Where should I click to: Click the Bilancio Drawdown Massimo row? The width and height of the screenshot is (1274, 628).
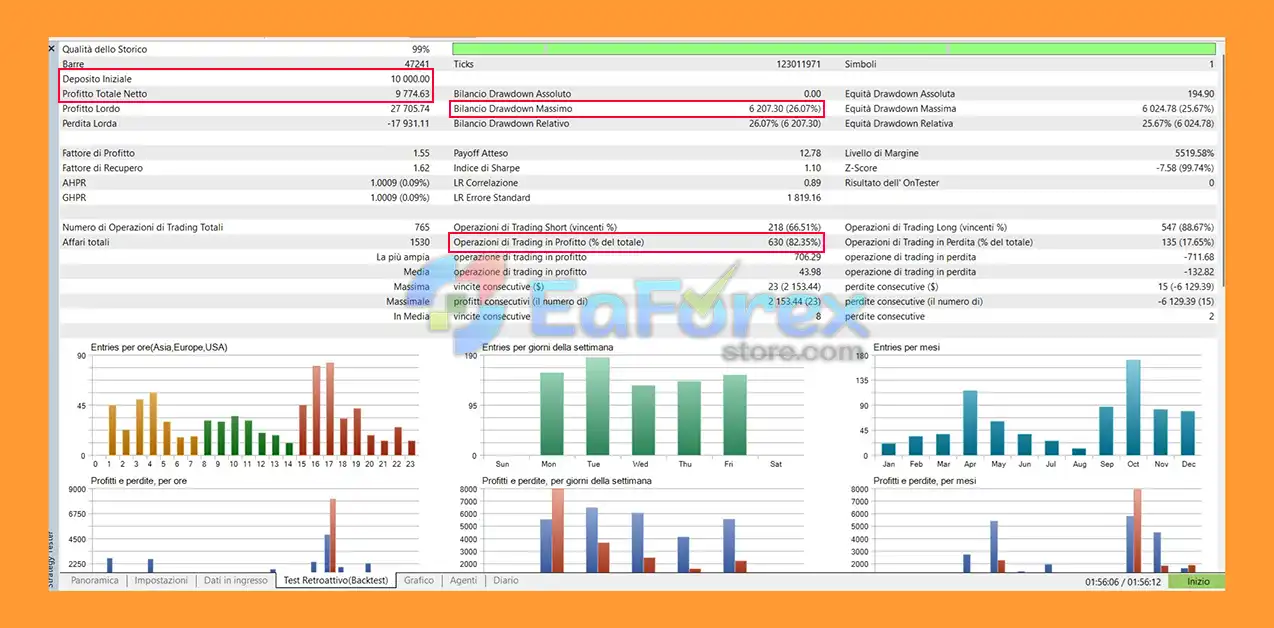(636, 109)
